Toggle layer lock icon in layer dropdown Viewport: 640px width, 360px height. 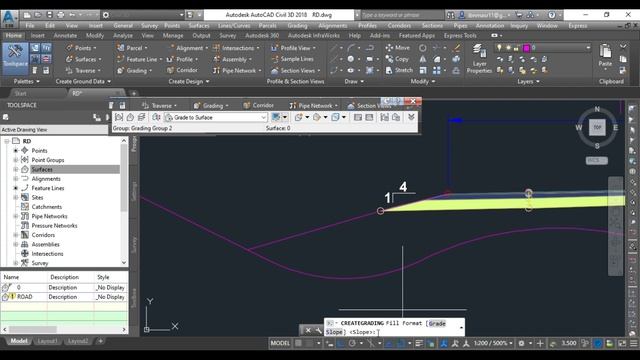click(x=517, y=48)
